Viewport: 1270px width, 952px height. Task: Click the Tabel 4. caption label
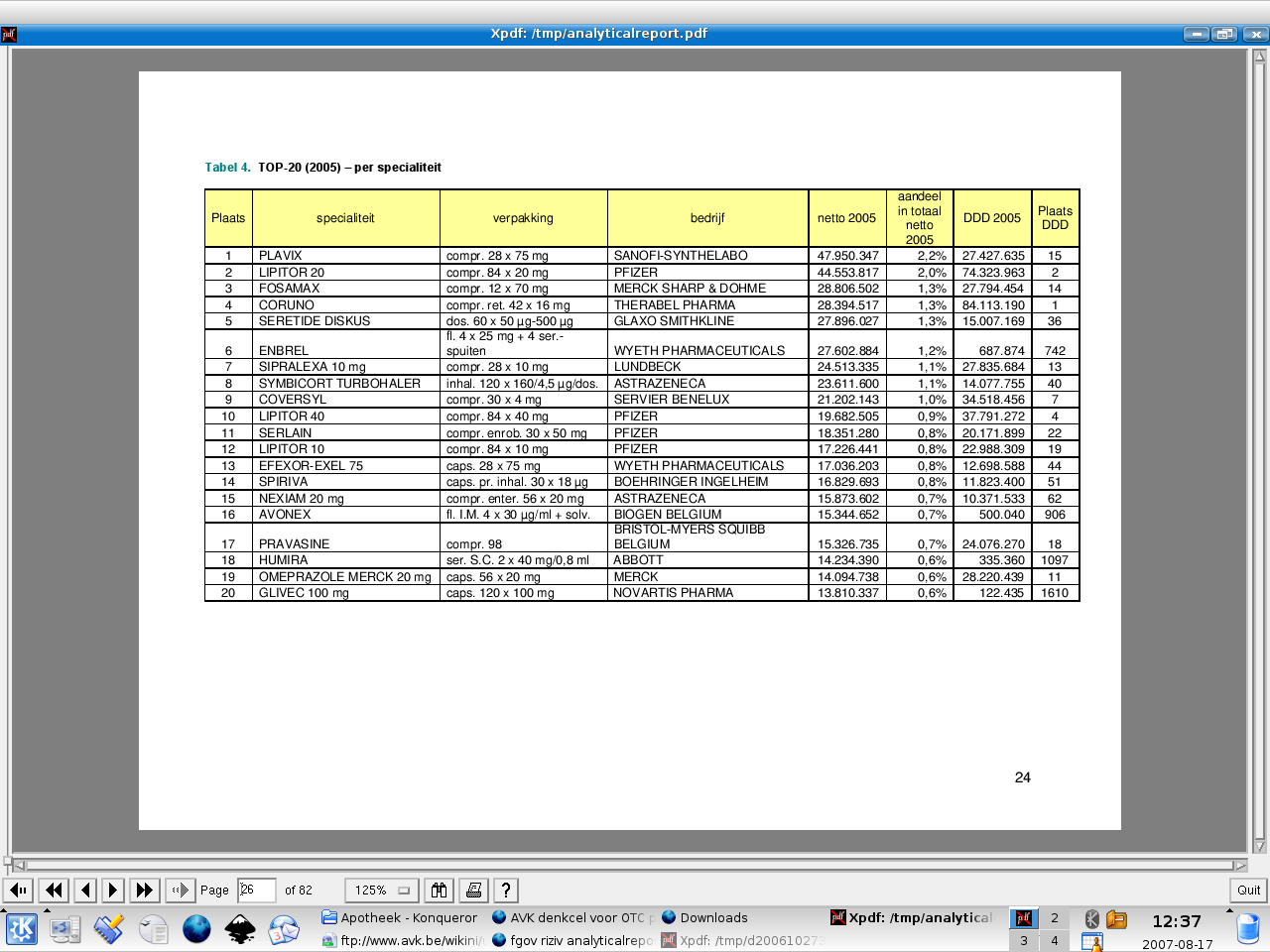[227, 168]
